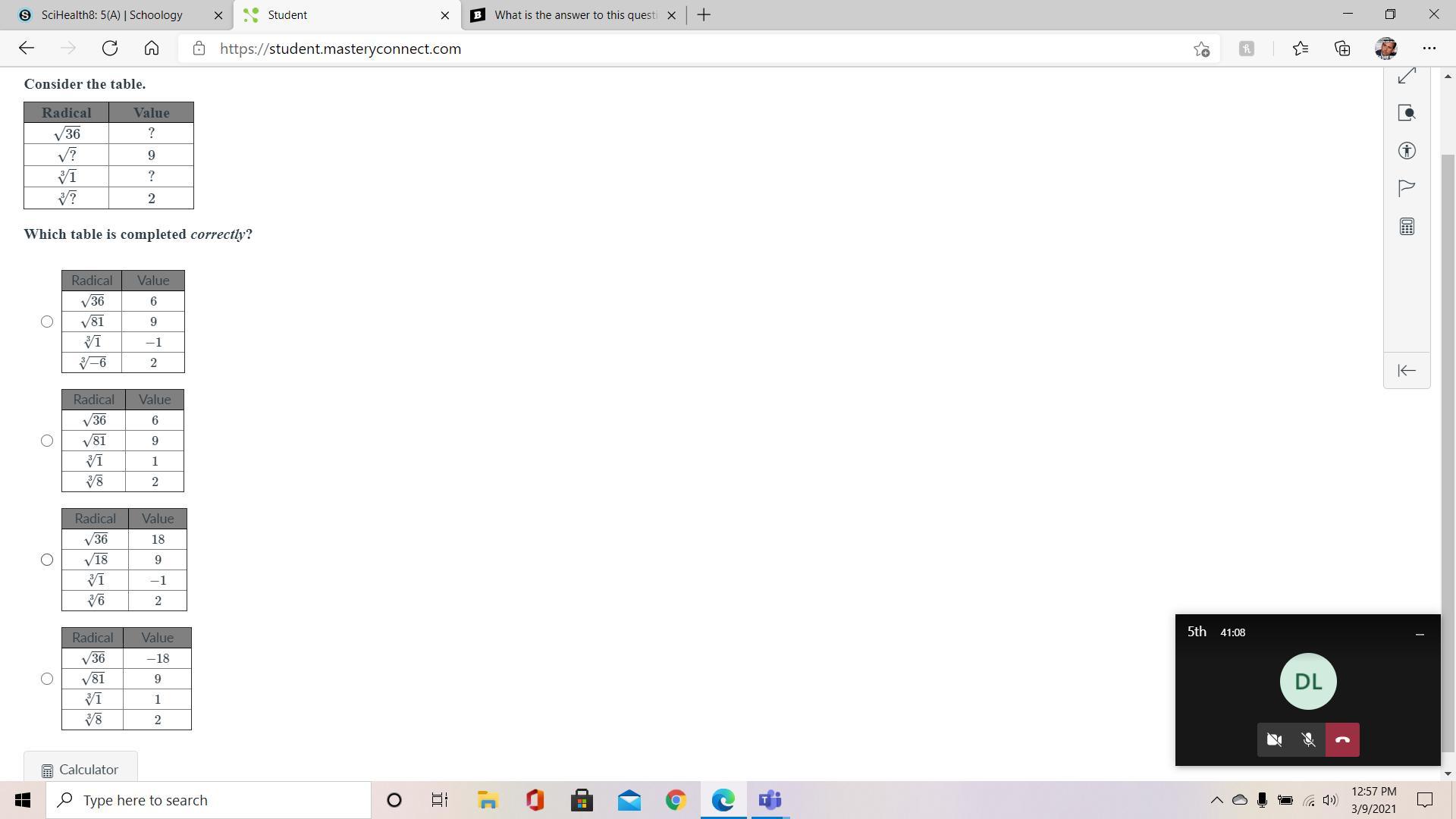Screen dimensions: 1456x819
Task: Click the expand fullscreen arrow icon
Action: [1407, 77]
